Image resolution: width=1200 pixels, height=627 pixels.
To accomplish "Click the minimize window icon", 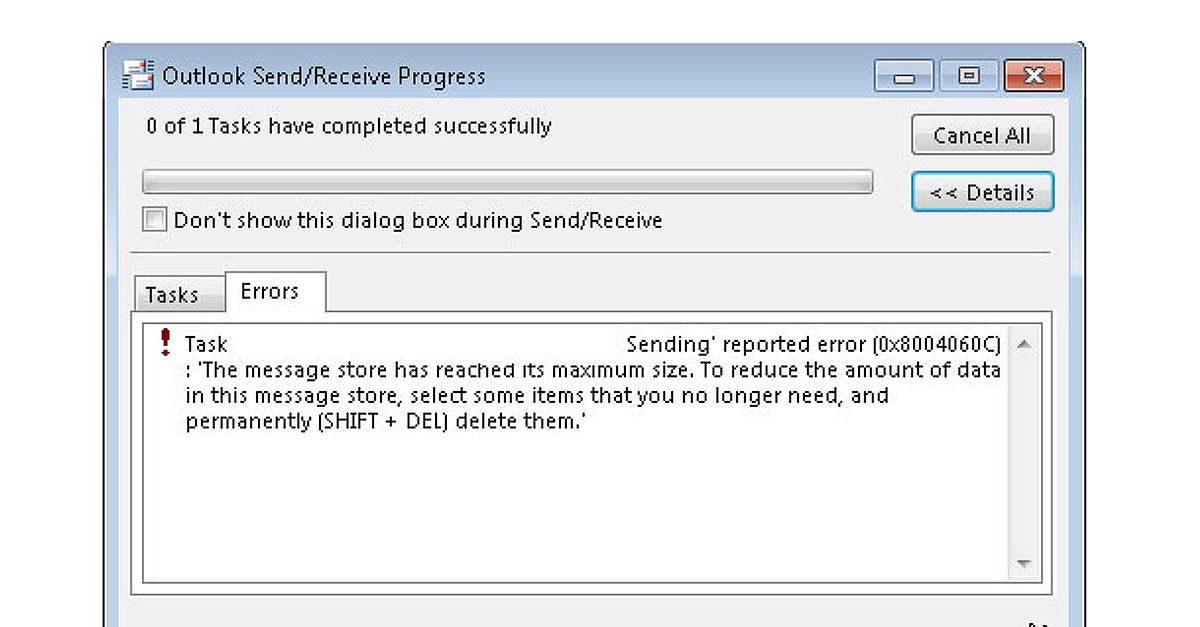I will pos(903,75).
